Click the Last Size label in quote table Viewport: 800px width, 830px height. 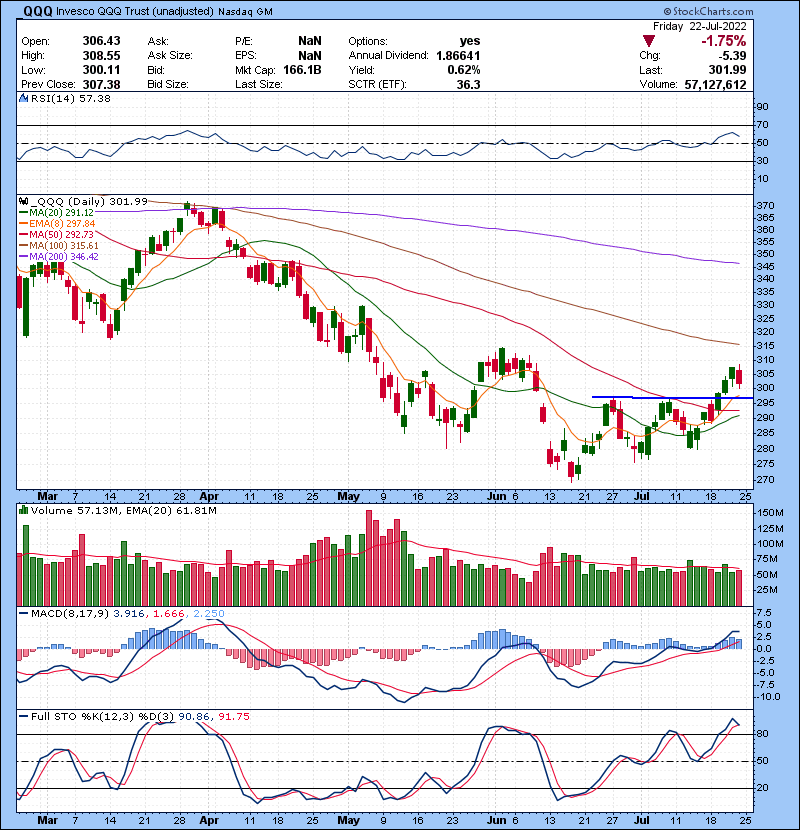(259, 84)
